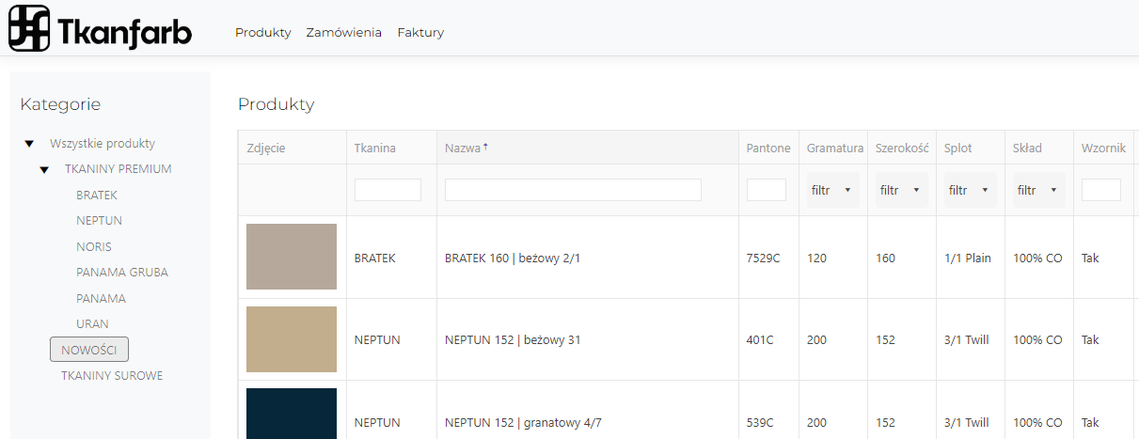This screenshot has height=439, width=1139.
Task: Click the beige BRATEK 160 color swatch
Action: [x=291, y=257]
